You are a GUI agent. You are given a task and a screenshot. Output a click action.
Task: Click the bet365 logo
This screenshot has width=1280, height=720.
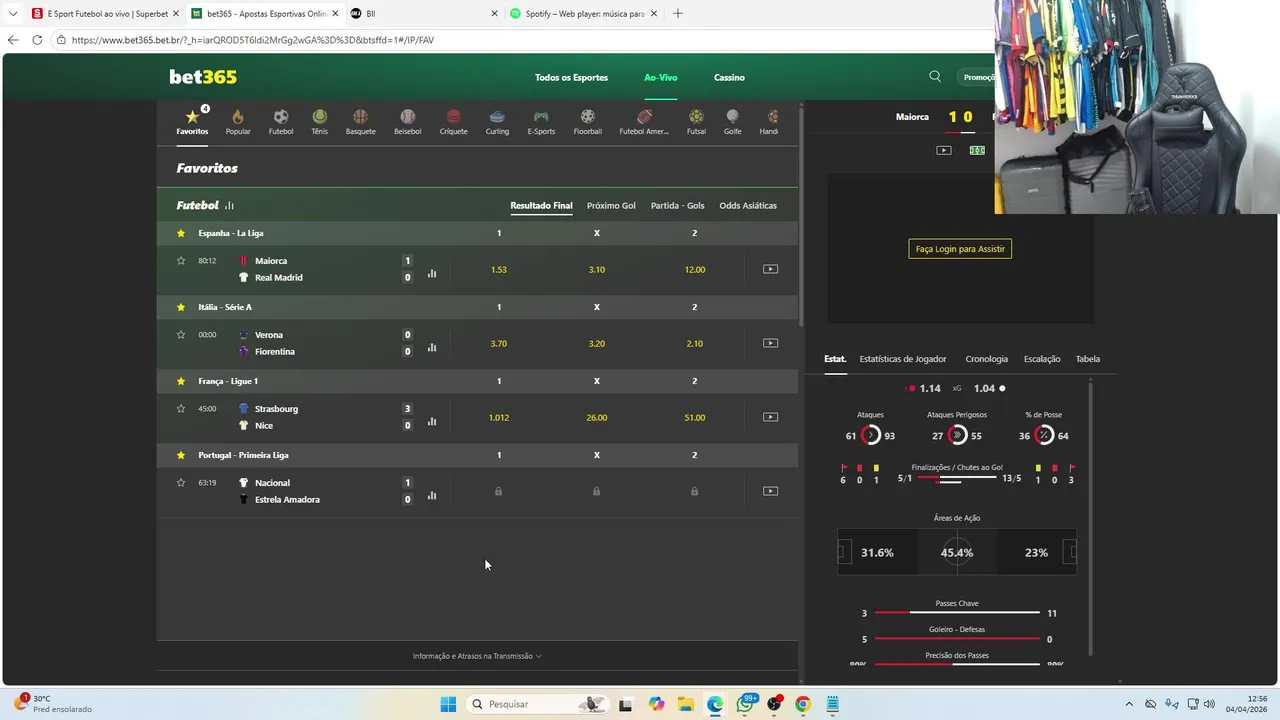(203, 77)
